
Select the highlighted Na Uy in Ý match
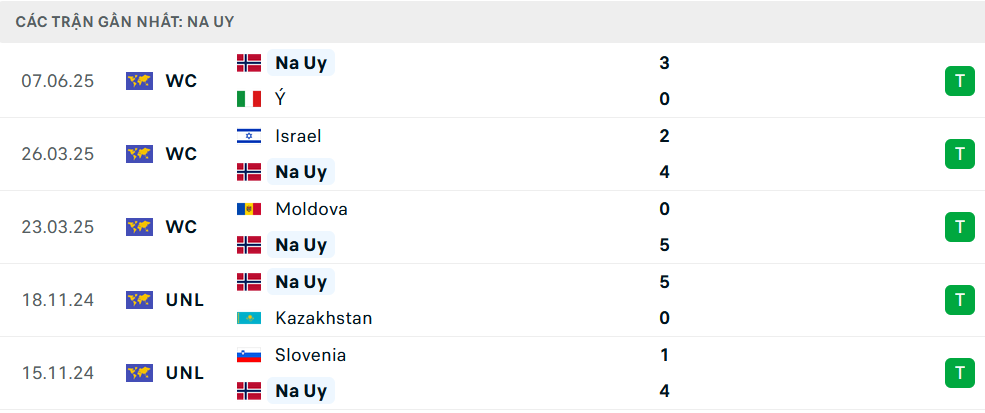301,63
